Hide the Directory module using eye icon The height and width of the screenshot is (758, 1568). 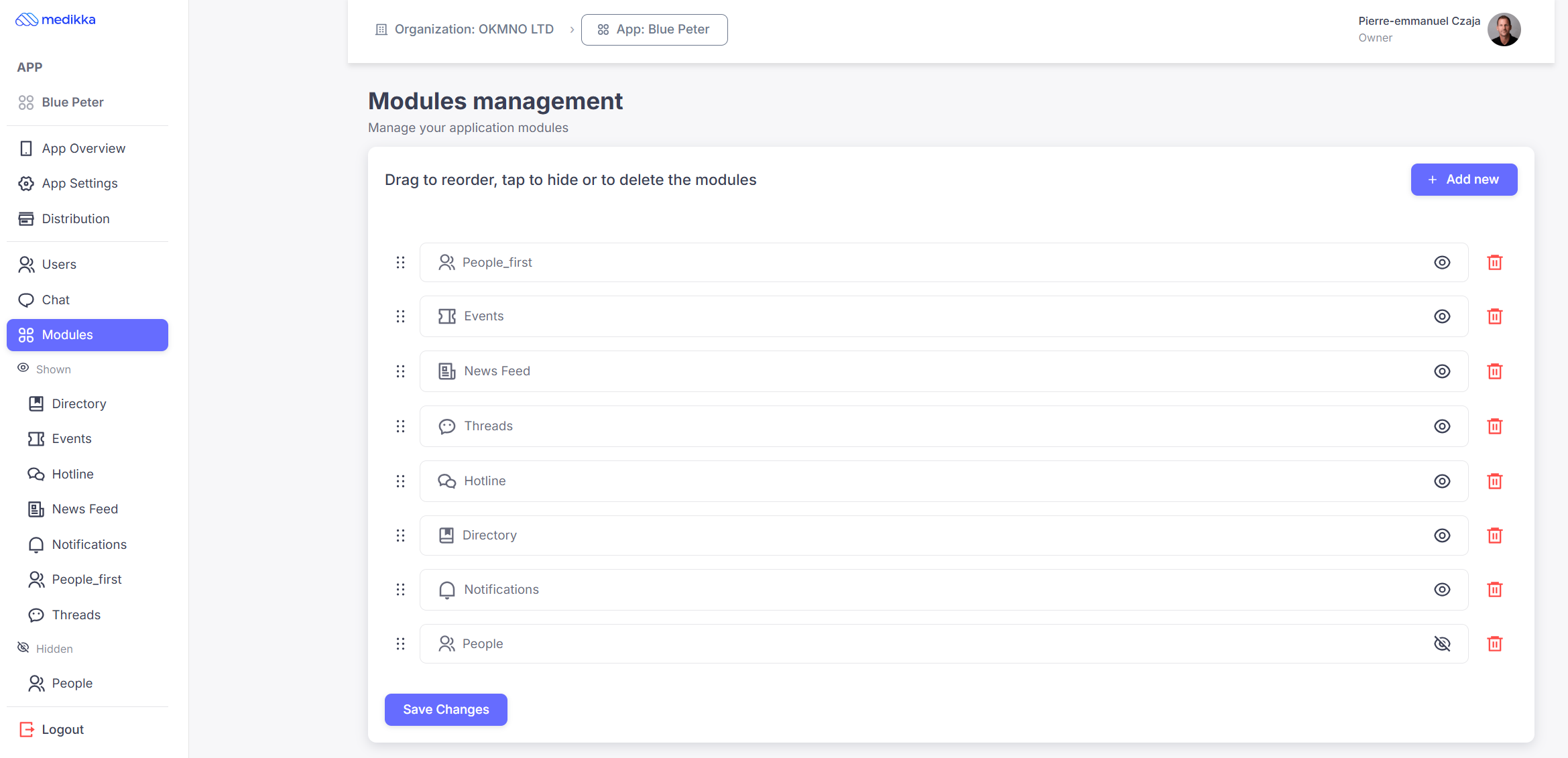pos(1442,535)
